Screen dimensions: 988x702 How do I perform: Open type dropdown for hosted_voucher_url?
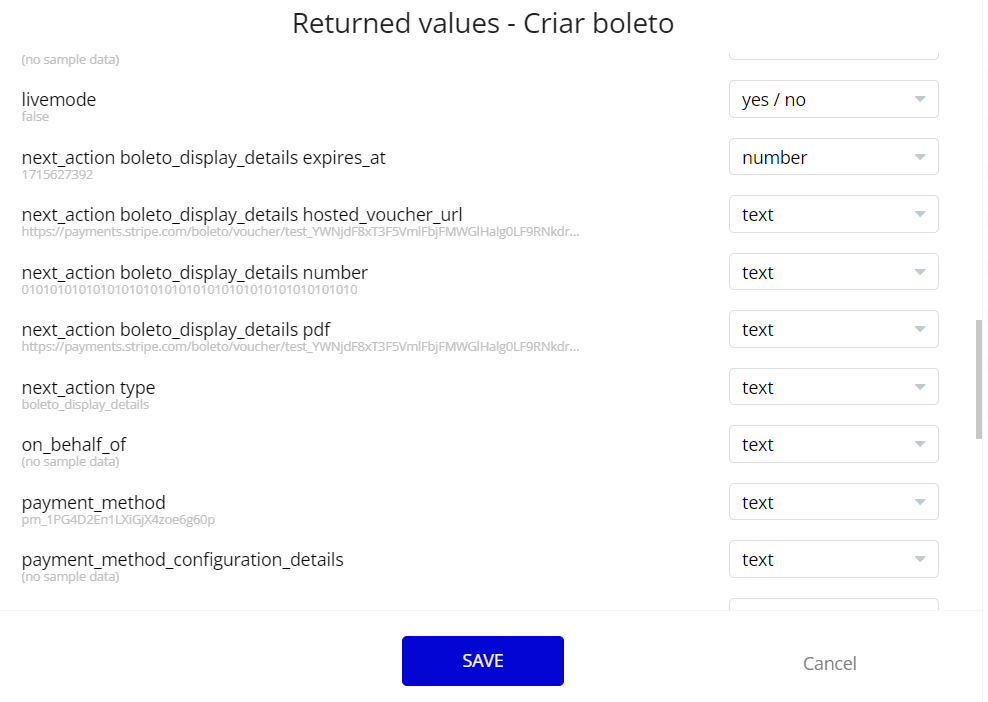(833, 214)
